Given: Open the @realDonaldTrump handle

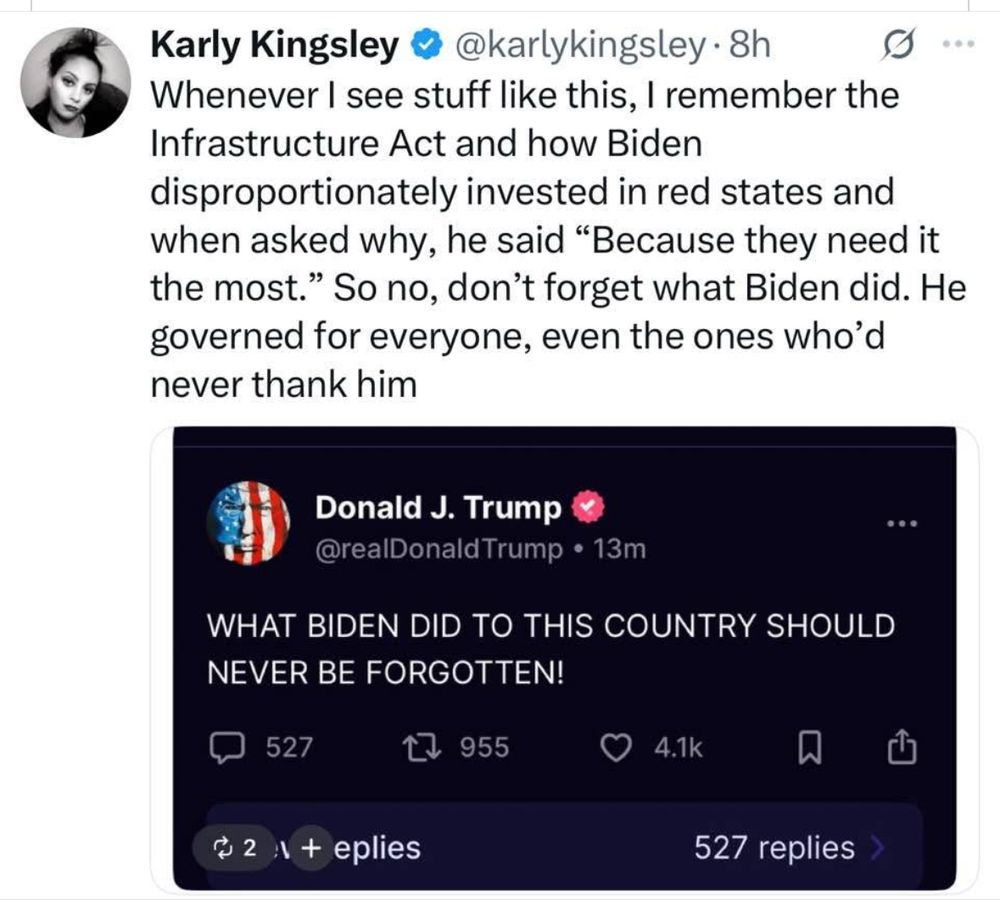Looking at the screenshot, I should [439, 548].
